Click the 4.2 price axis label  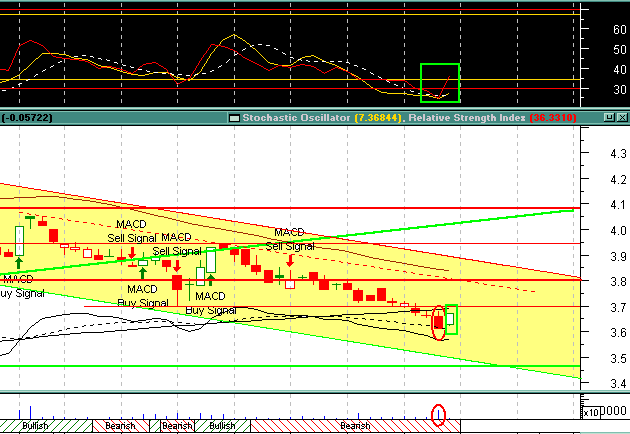618,179
